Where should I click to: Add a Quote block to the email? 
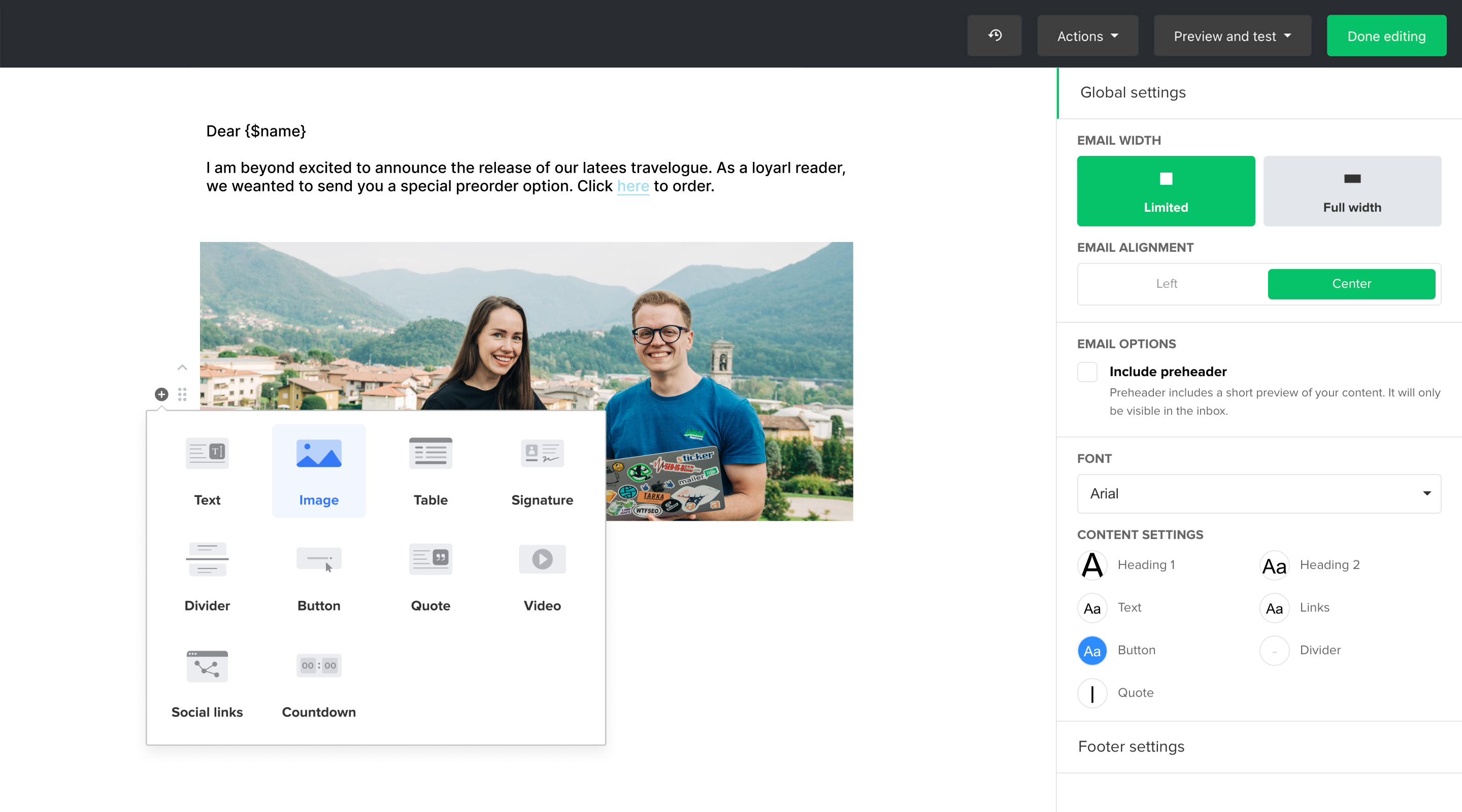point(430,576)
